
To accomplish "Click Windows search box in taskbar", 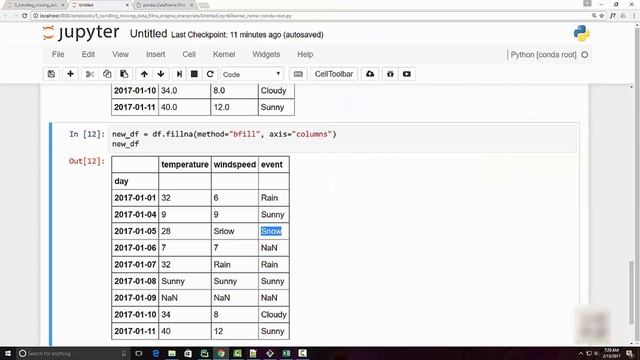I will click(x=73, y=353).
